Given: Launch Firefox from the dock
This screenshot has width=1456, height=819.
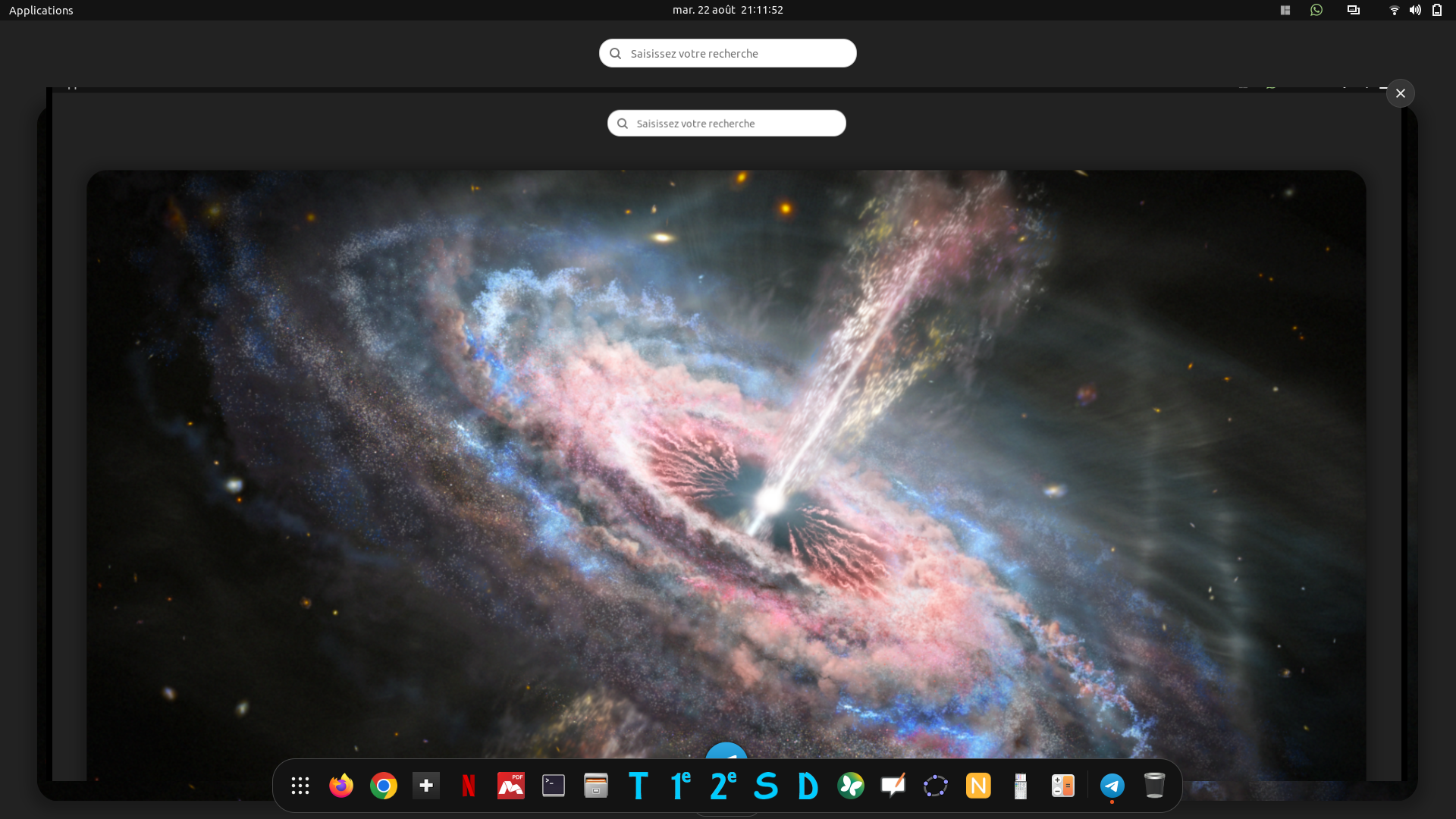Looking at the screenshot, I should click(x=341, y=786).
